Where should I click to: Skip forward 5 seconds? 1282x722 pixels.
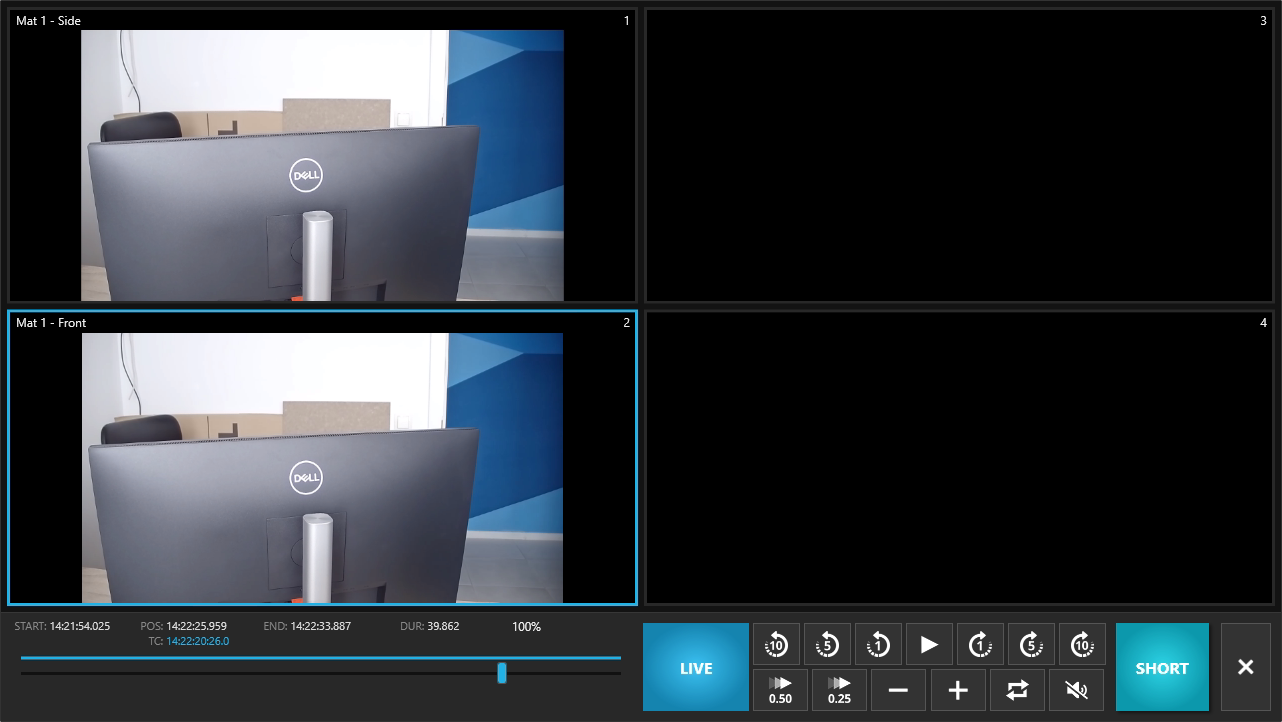point(1031,645)
